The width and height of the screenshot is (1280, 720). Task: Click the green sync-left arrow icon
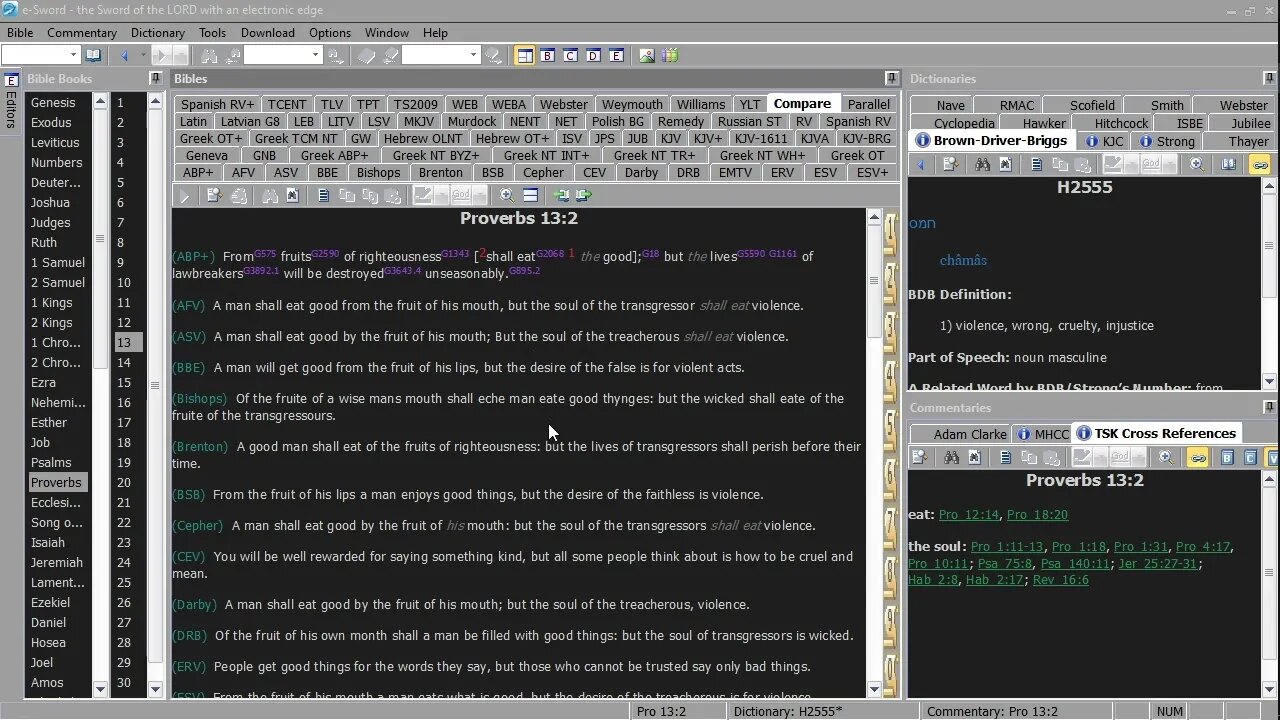pyautogui.click(x=562, y=196)
